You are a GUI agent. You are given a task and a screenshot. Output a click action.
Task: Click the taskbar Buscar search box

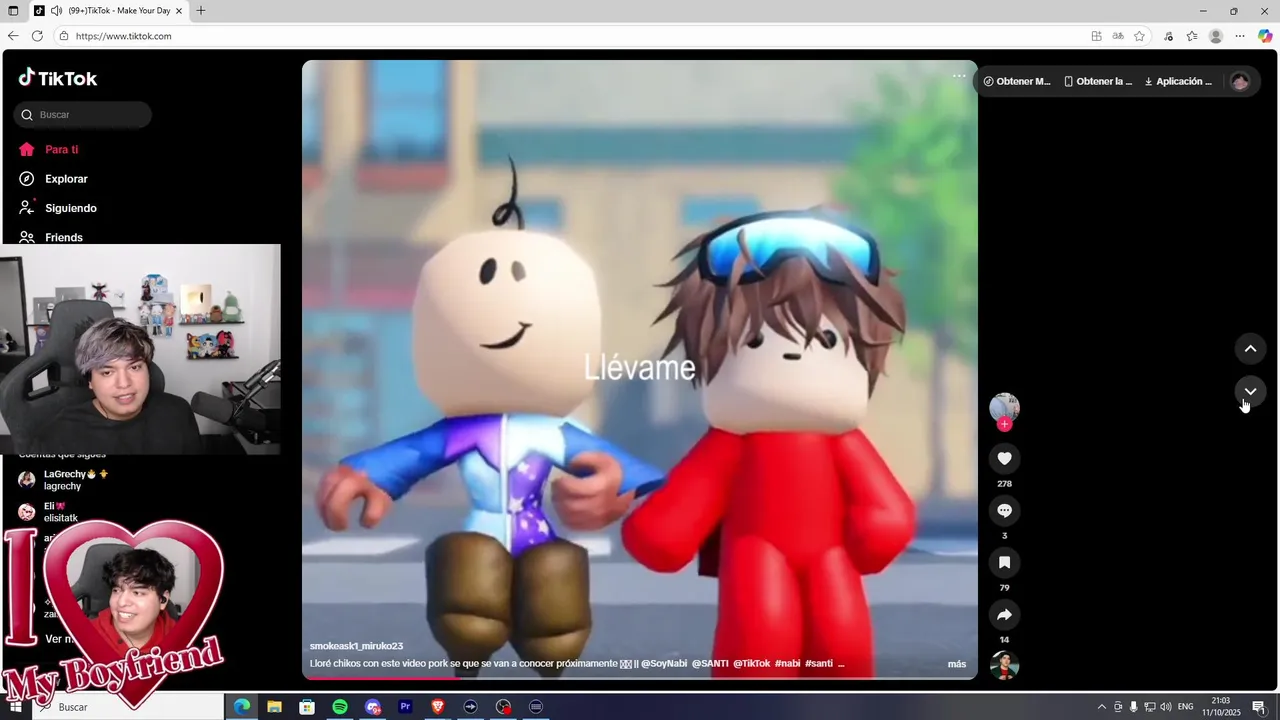click(128, 707)
